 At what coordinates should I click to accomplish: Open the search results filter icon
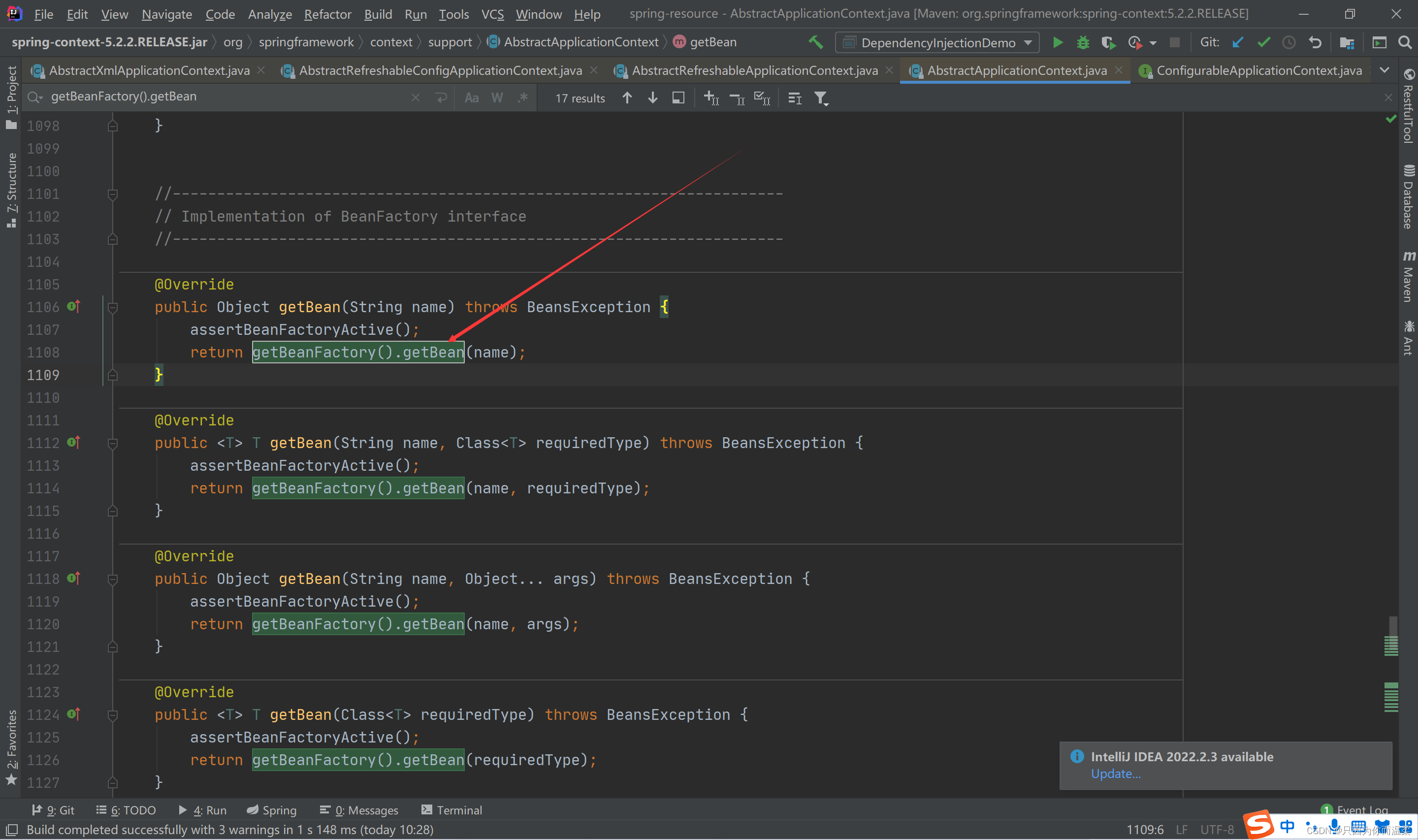[820, 98]
